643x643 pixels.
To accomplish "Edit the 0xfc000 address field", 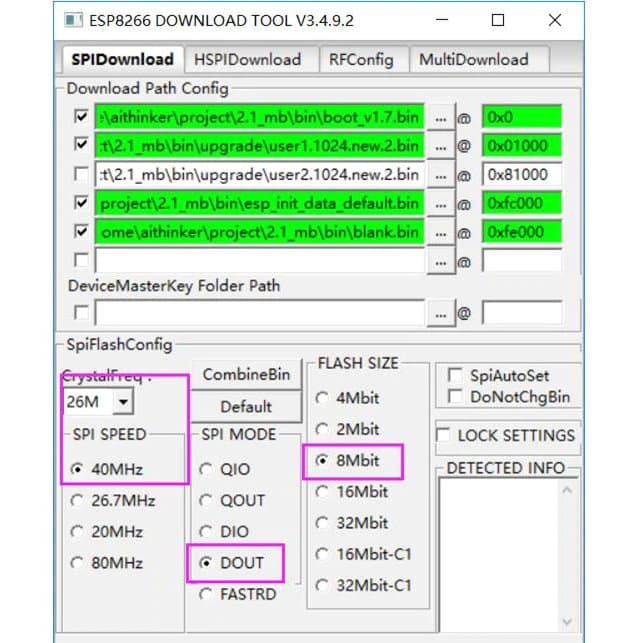I will click(x=522, y=203).
